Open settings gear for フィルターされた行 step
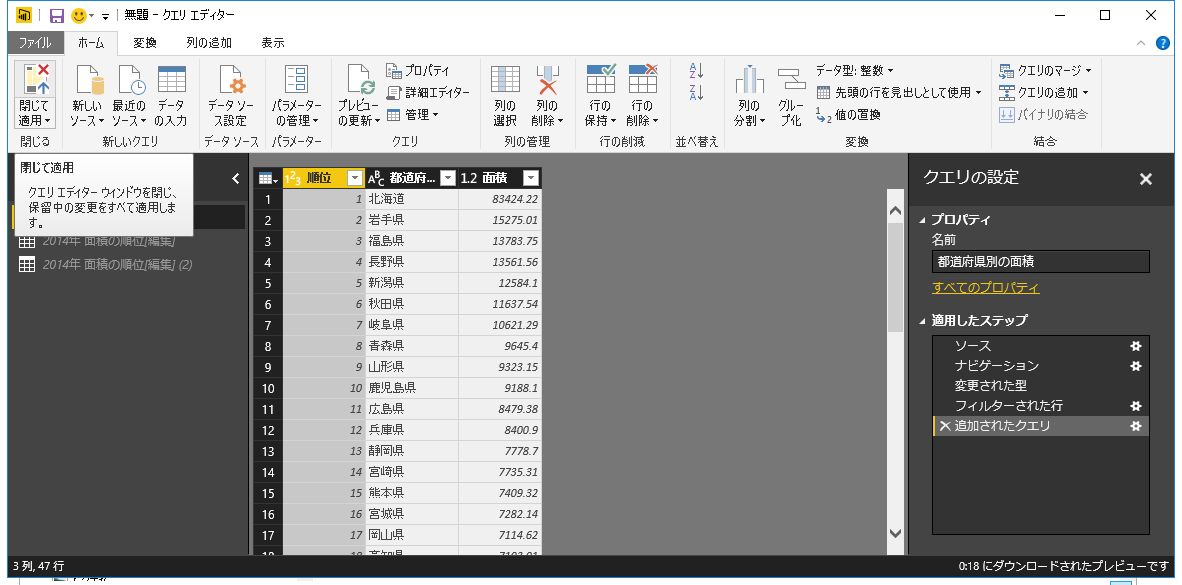 click(1135, 406)
